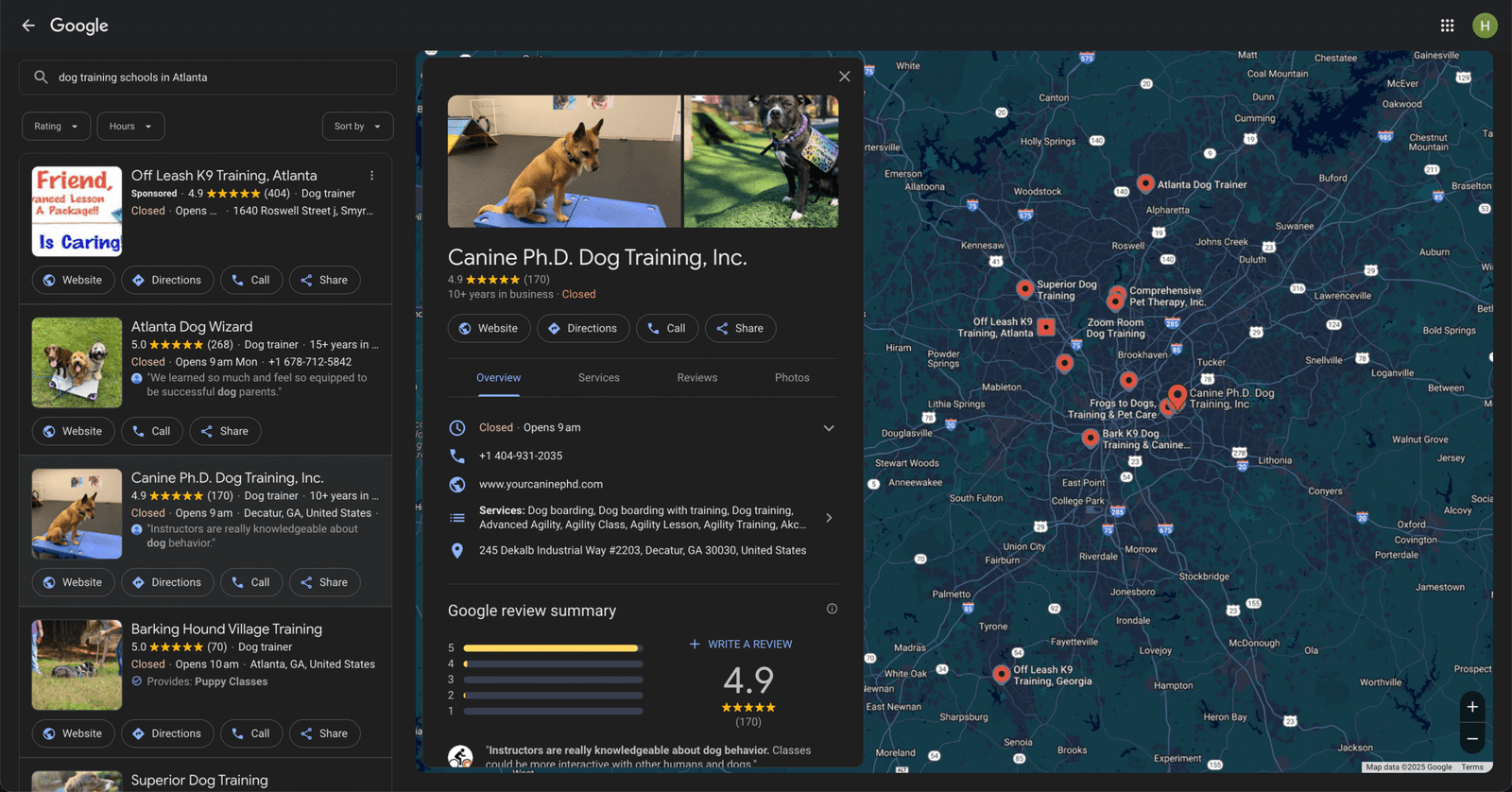Click the phone icon next to +1 404-931-2035

457,456
